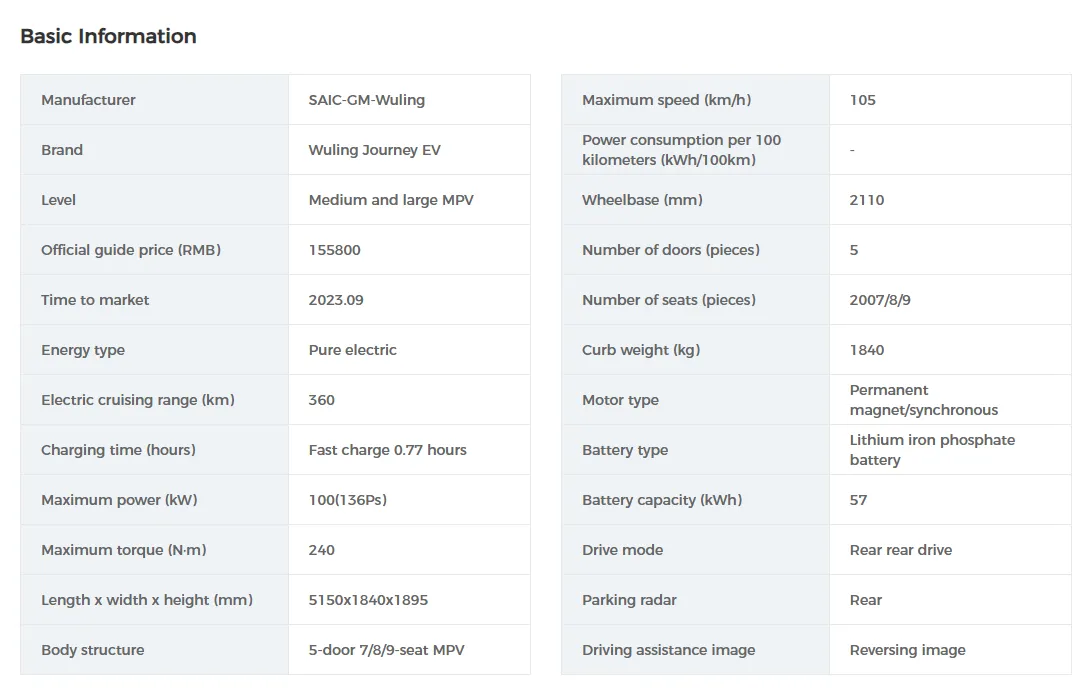Click the Lithium iron phosphate battery value
Screen dimensions: 1091x698
(931, 450)
